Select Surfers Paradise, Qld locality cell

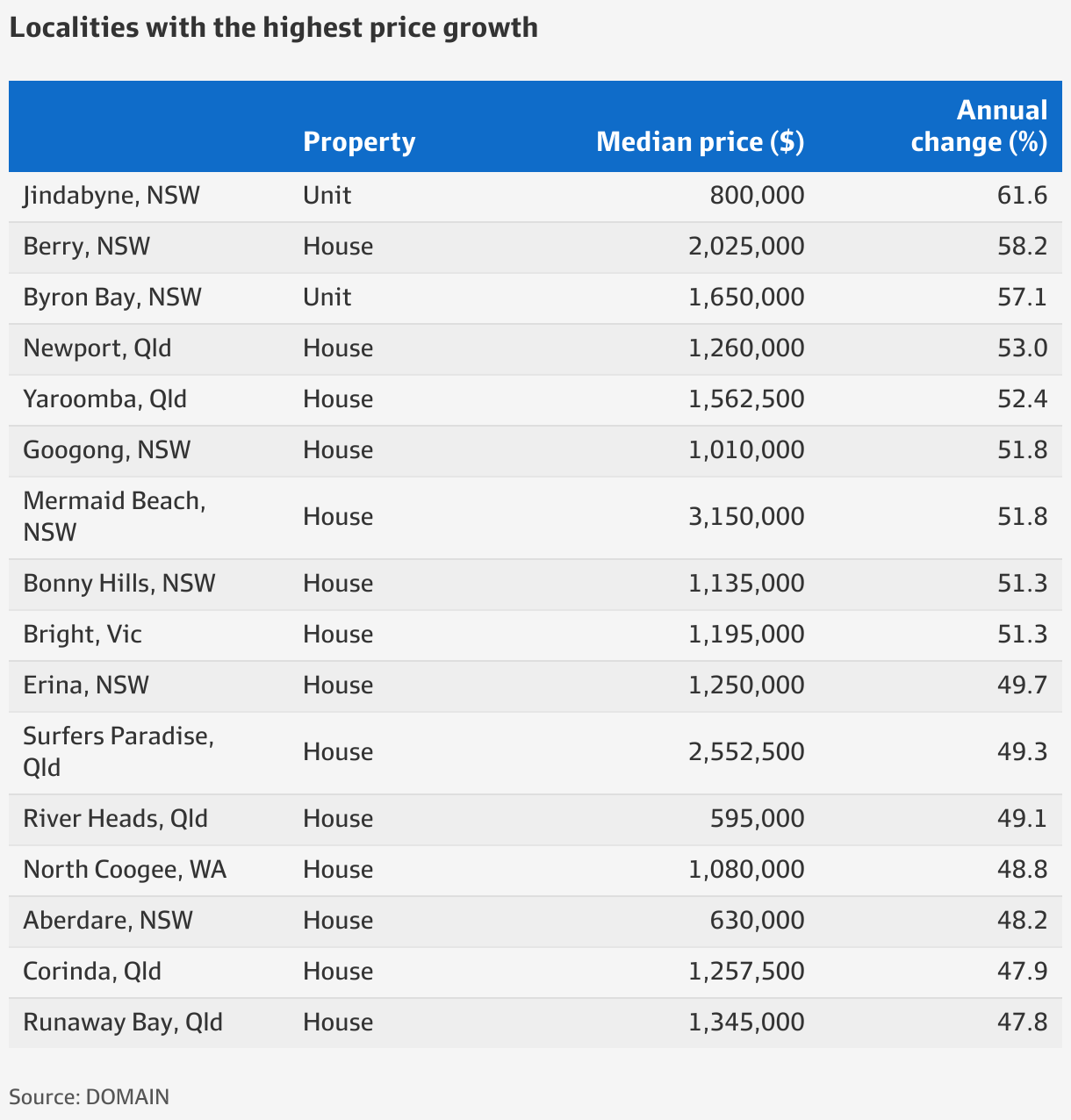click(x=119, y=752)
